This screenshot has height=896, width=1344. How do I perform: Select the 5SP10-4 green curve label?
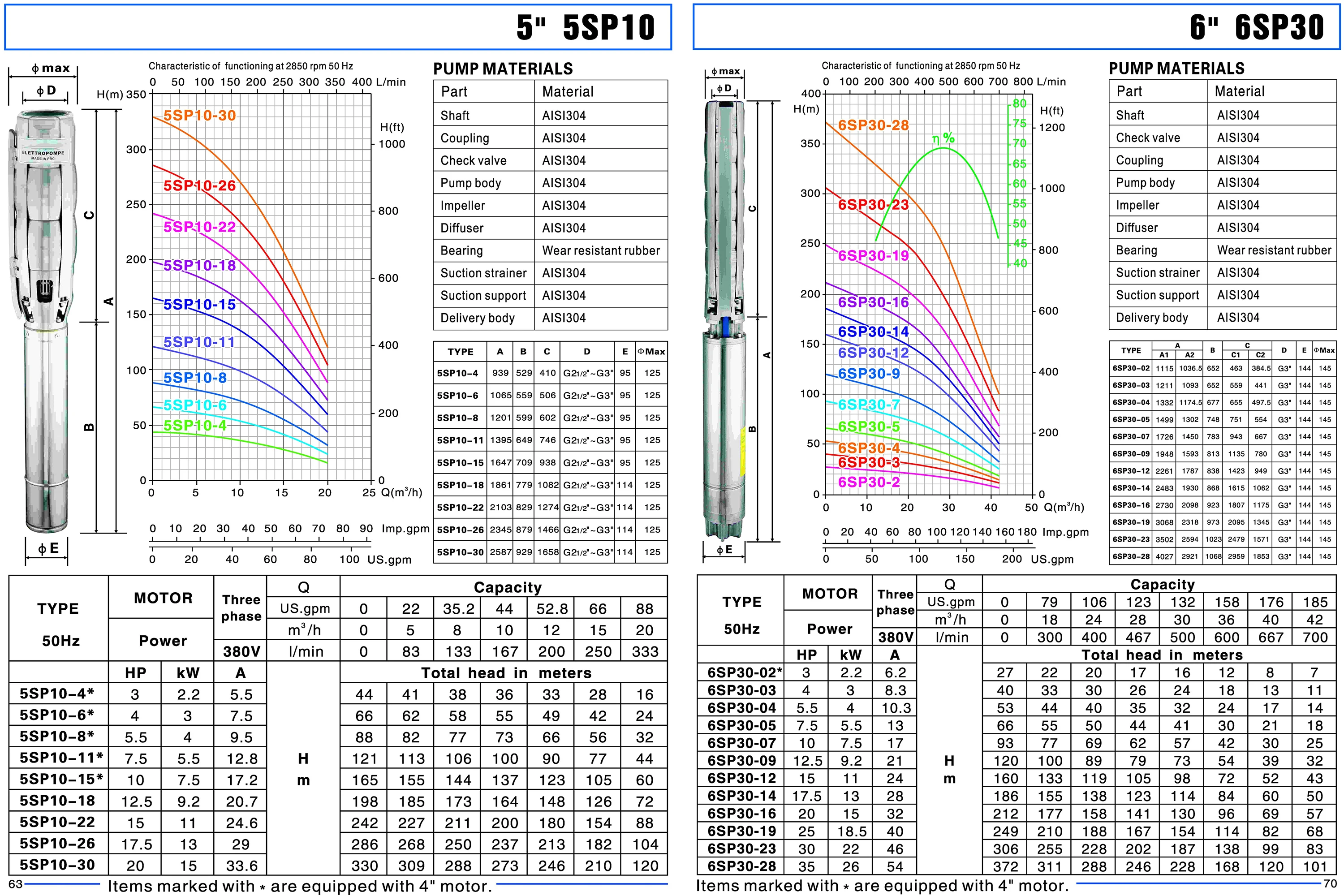(195, 426)
